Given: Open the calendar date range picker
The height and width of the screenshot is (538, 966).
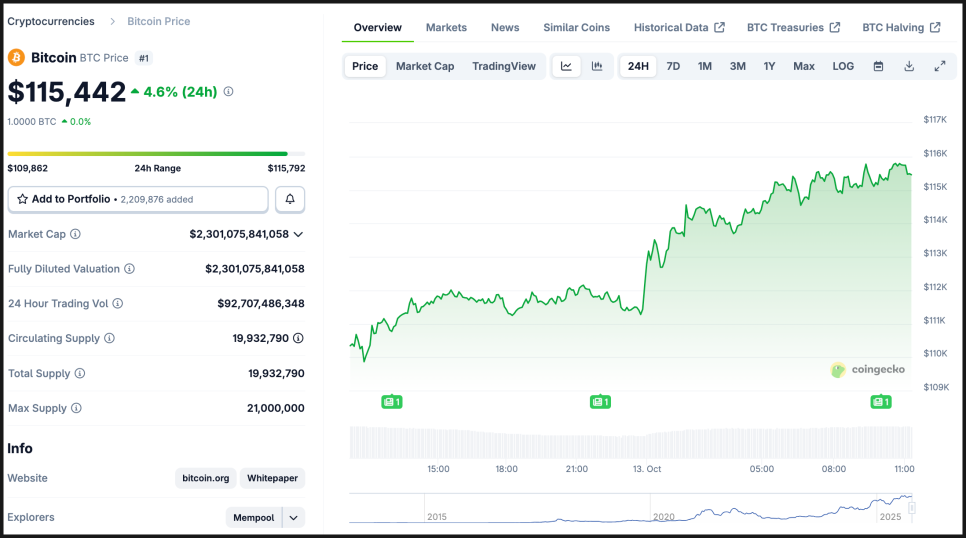Looking at the screenshot, I should point(878,66).
